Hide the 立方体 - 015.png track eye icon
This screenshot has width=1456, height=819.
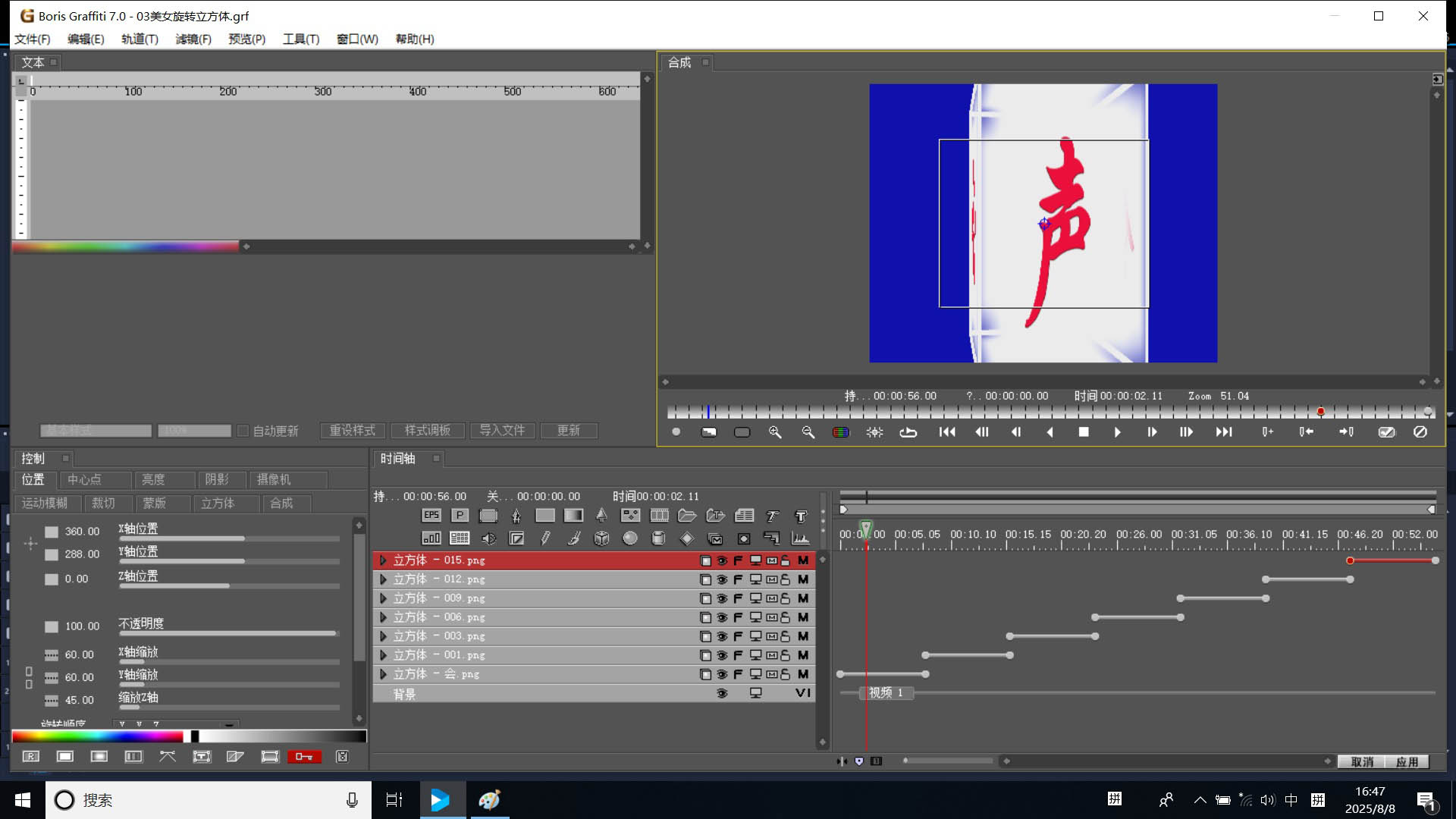point(722,560)
